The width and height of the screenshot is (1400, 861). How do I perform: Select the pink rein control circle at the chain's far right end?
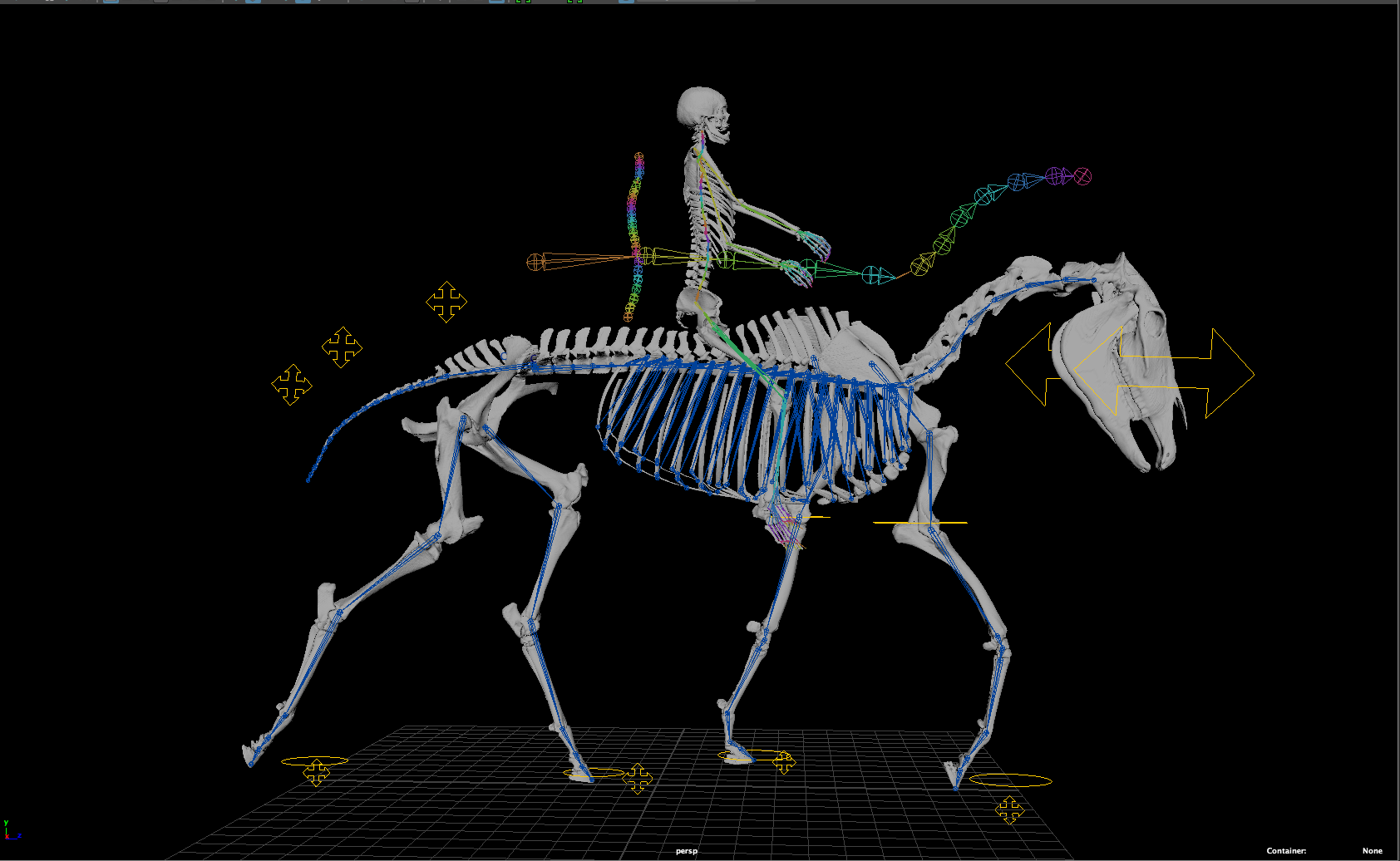pos(1083,176)
